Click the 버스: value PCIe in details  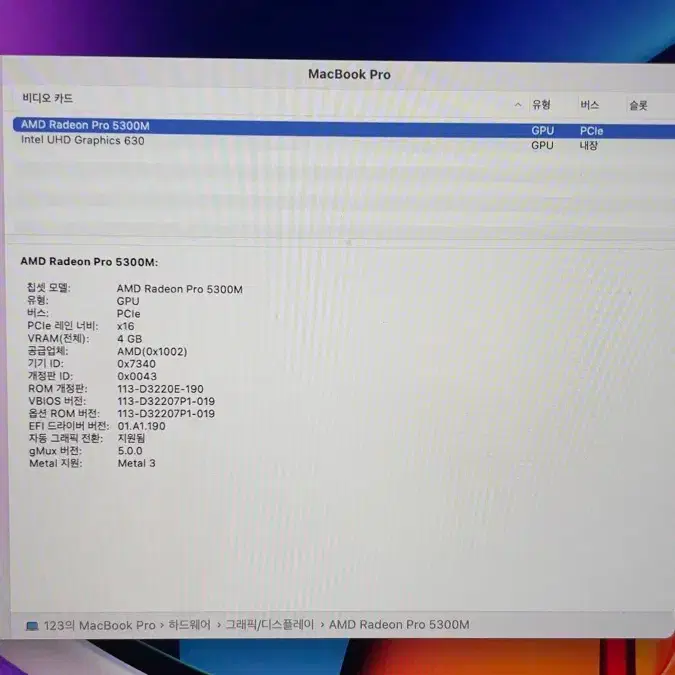[128, 314]
